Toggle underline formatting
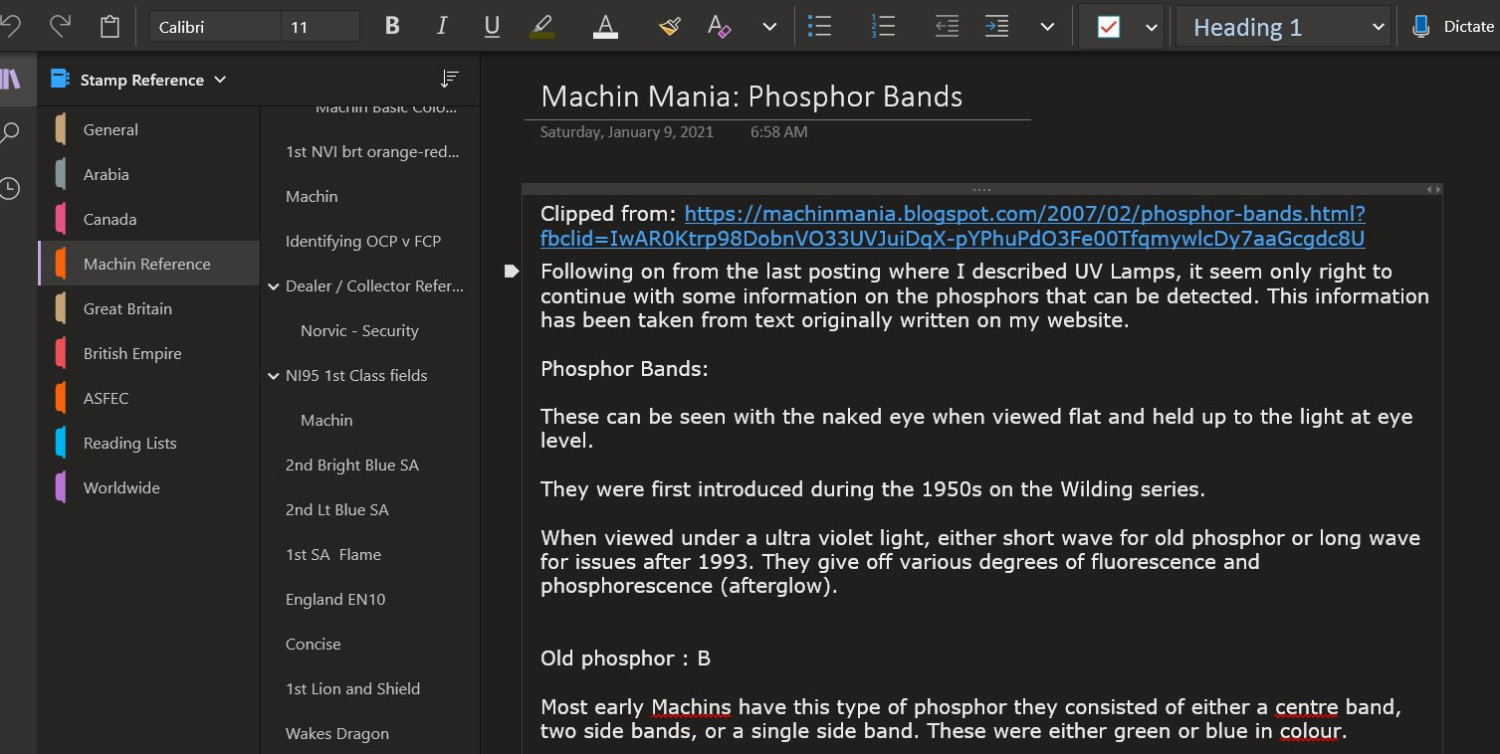Image resolution: width=1500 pixels, height=754 pixels. [492, 27]
